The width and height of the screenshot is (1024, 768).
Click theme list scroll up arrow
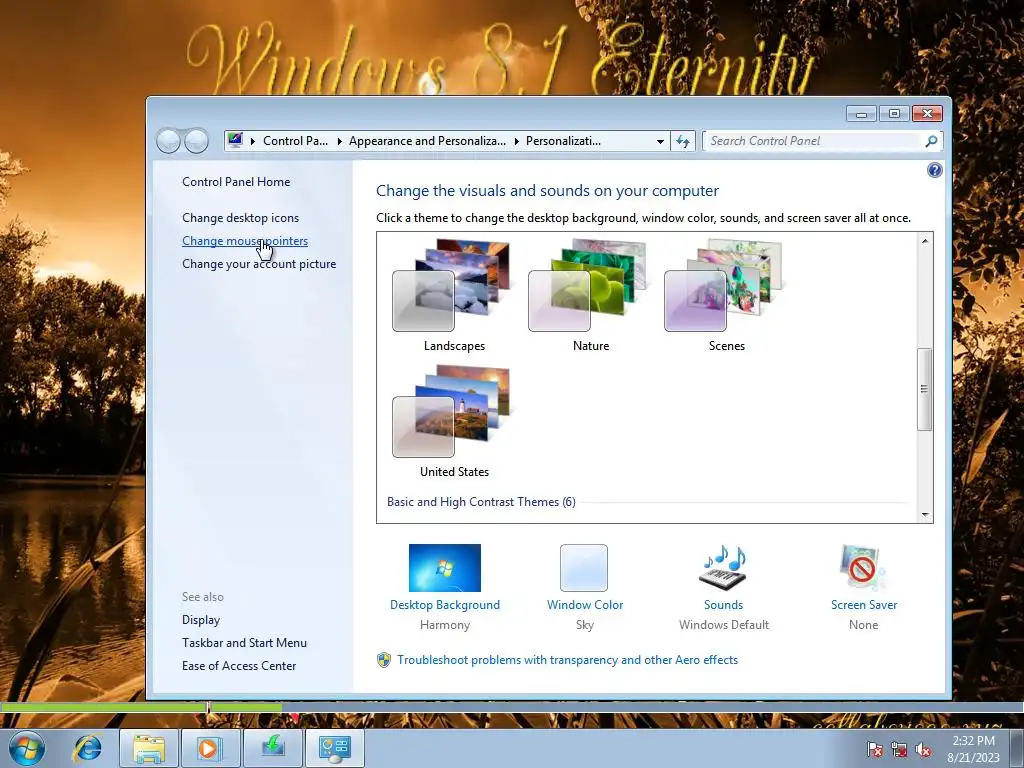tap(925, 241)
